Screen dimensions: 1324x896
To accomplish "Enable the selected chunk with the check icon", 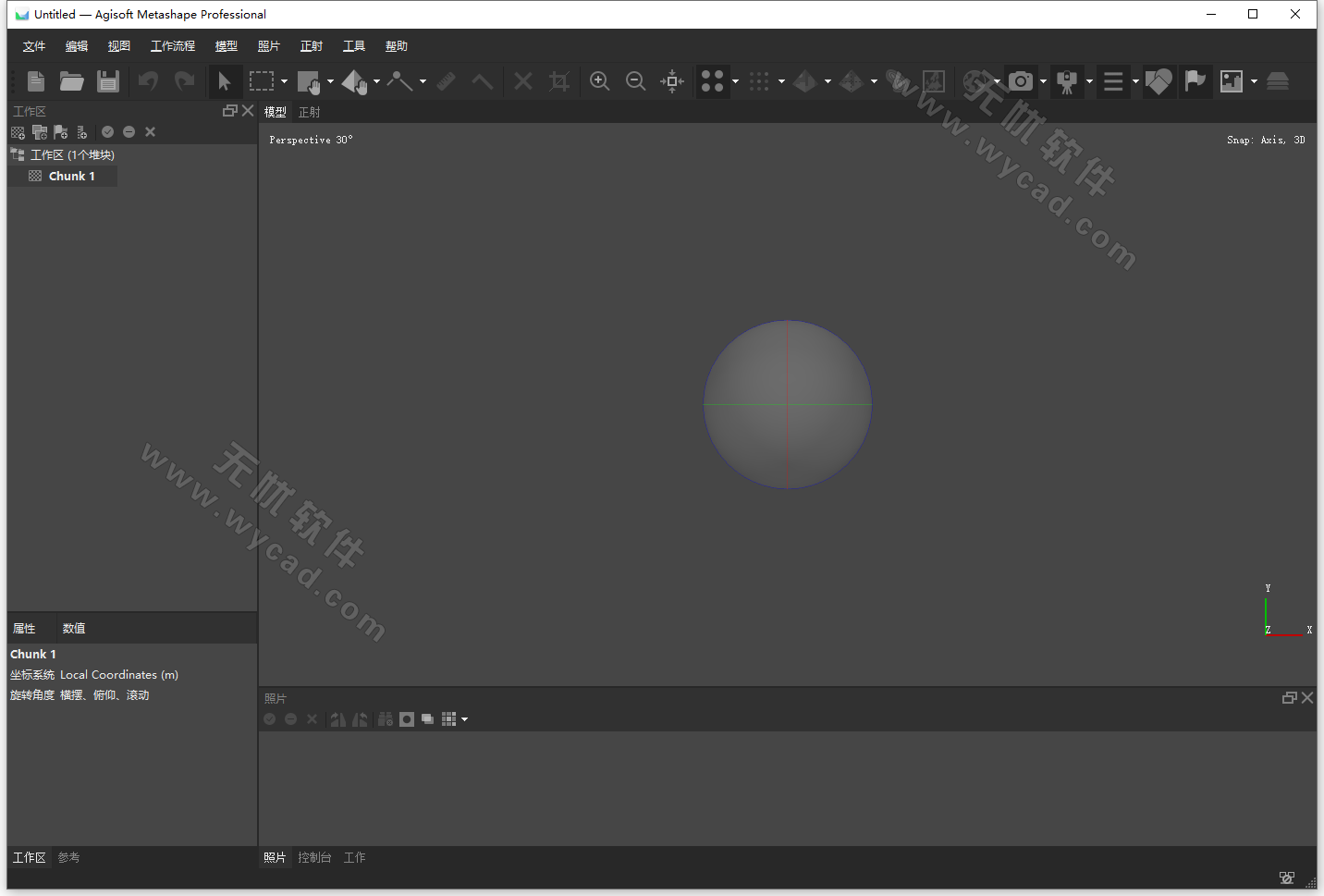I will [x=107, y=132].
